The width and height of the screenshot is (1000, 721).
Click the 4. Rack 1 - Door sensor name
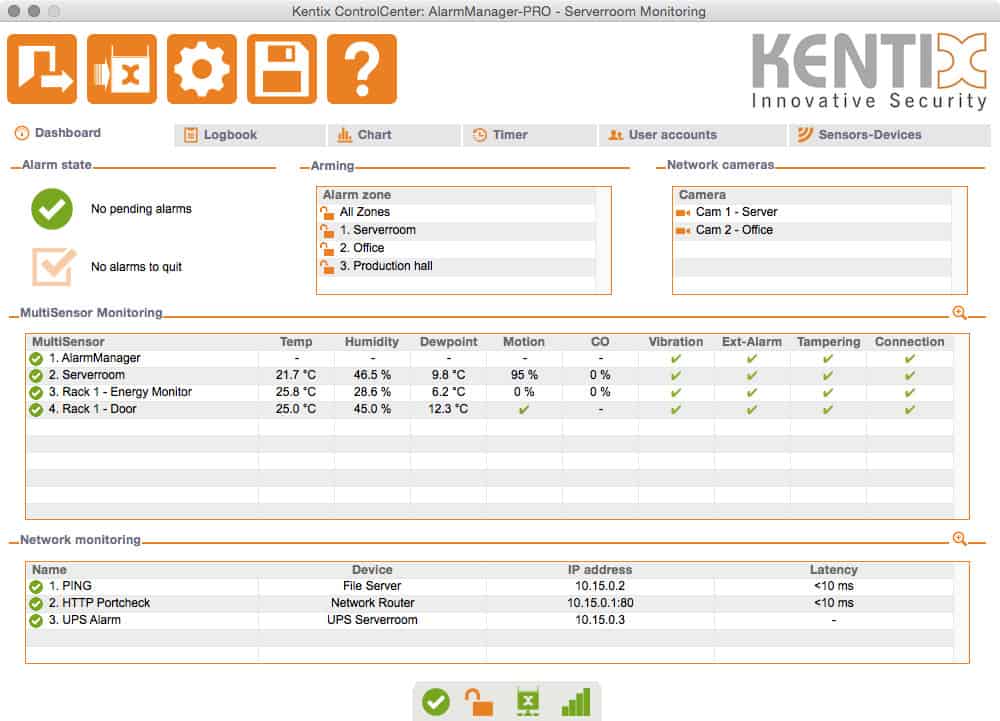click(x=92, y=409)
